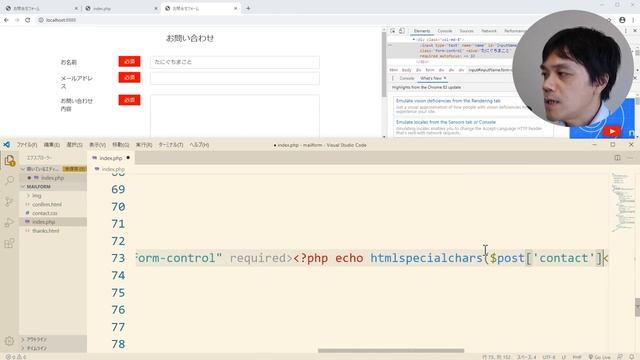Screen dimensions: 640x360
Task: Close the first browser tab
Action: [x=76, y=8]
